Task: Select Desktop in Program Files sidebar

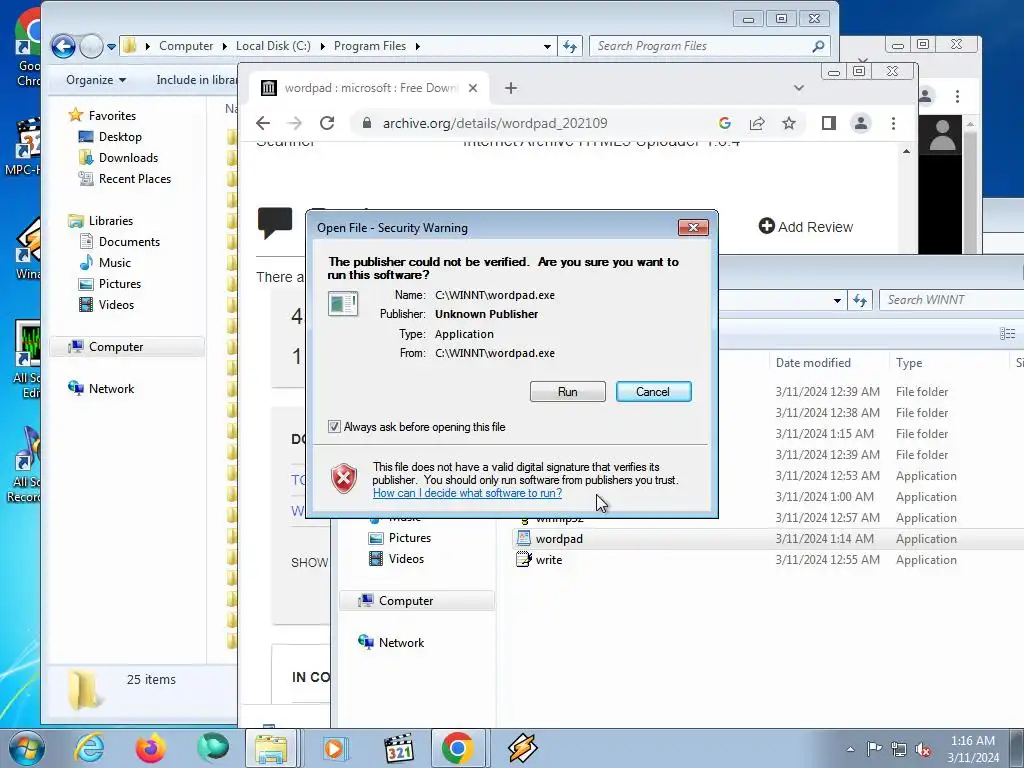Action: pyautogui.click(x=120, y=136)
